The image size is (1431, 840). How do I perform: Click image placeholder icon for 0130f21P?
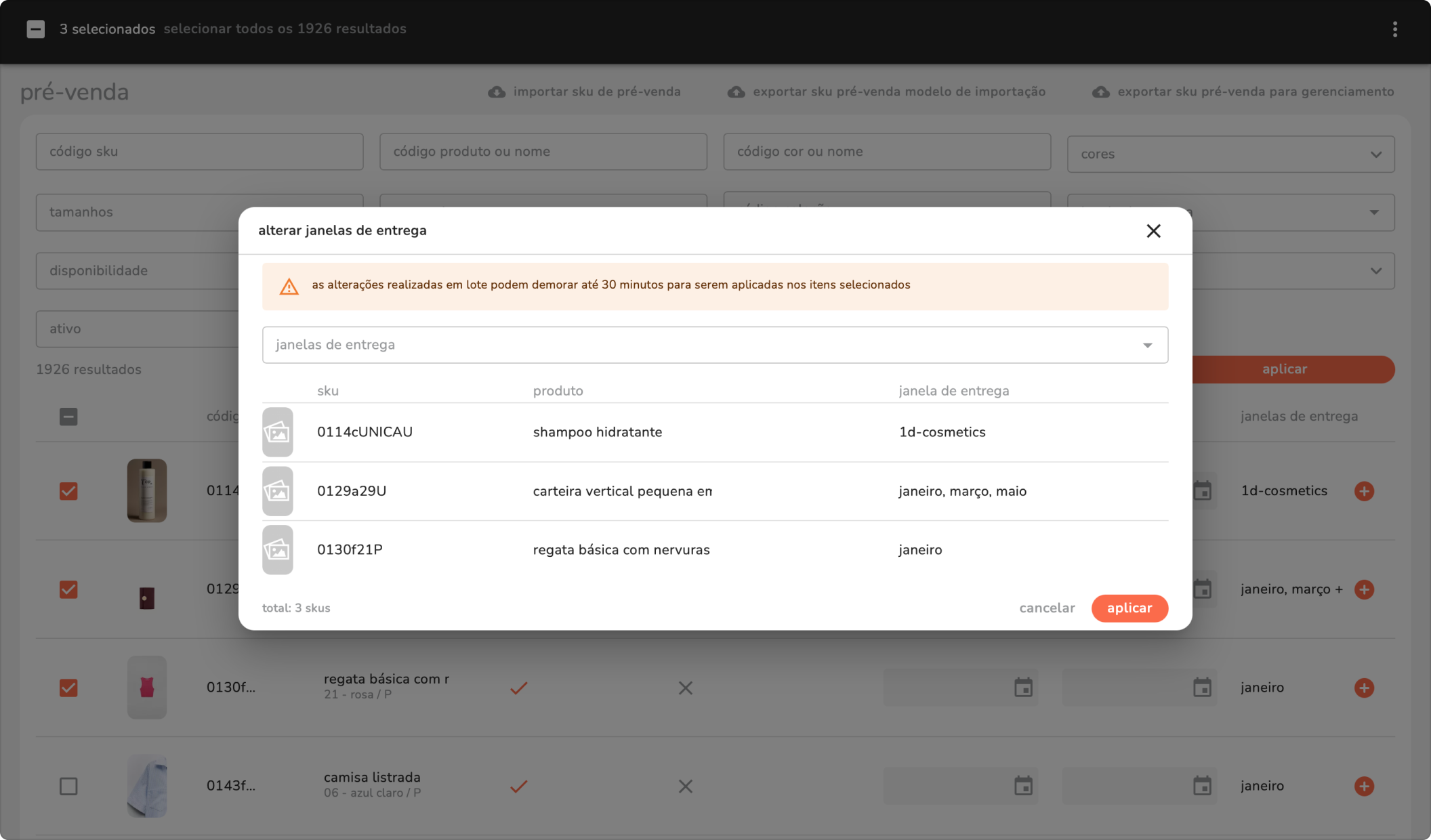pyautogui.click(x=278, y=550)
